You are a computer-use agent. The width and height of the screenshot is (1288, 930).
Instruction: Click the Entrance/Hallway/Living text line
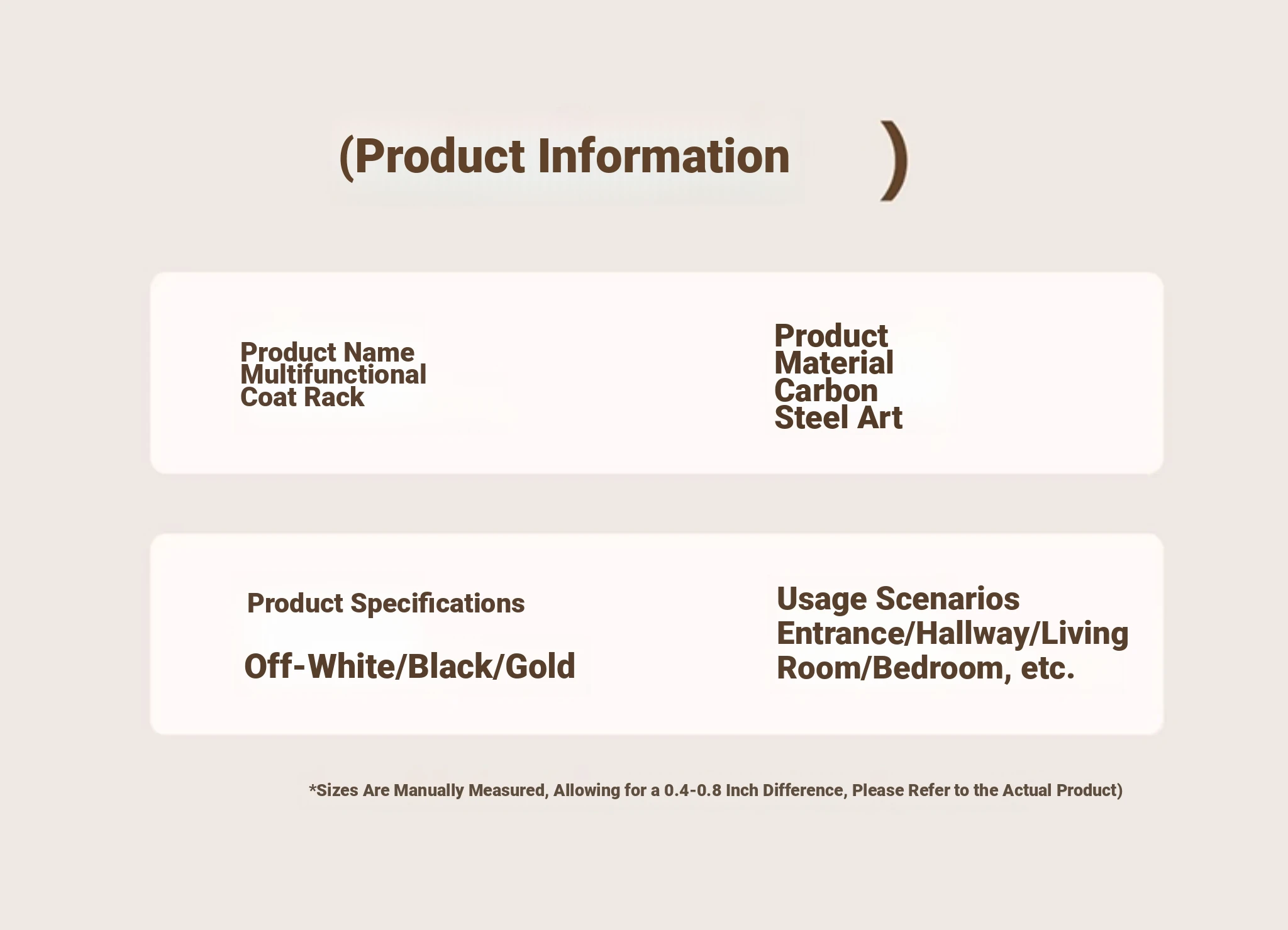[953, 633]
